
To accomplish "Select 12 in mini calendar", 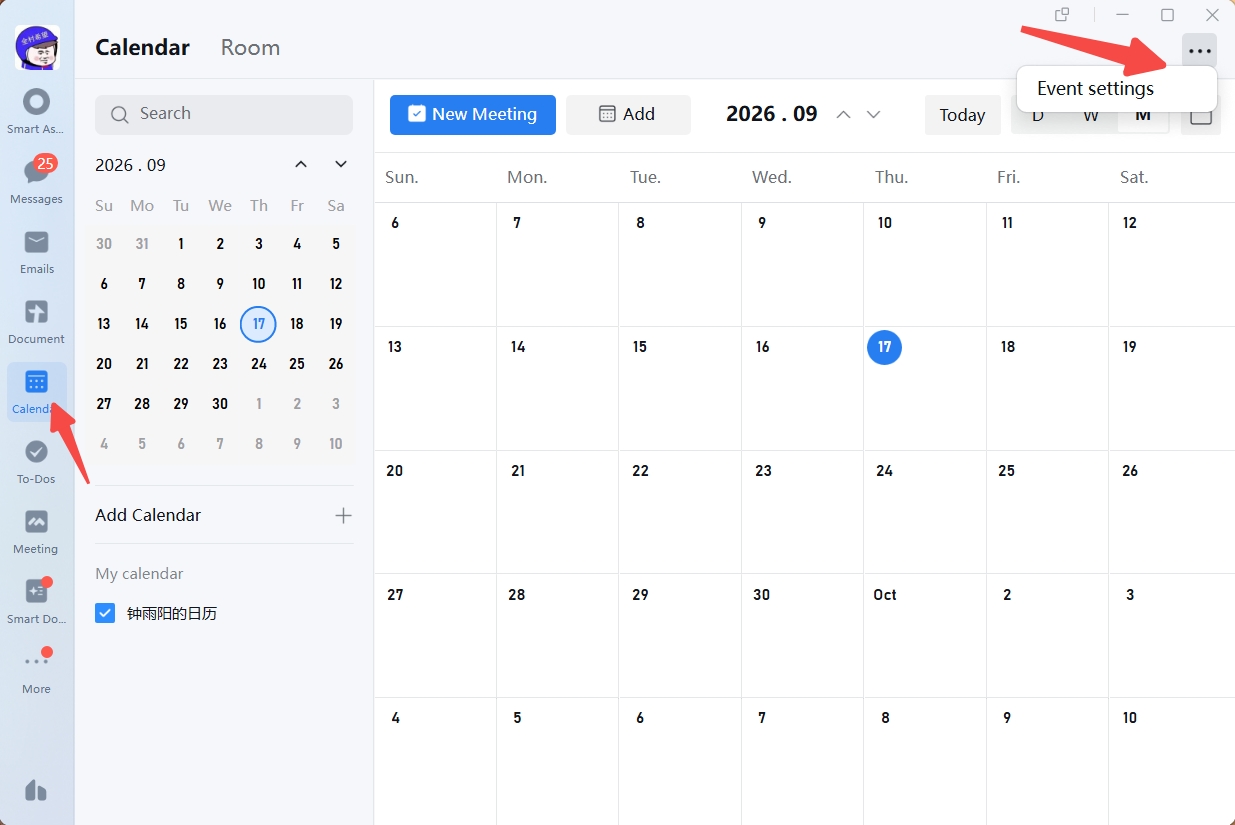I will click(336, 284).
